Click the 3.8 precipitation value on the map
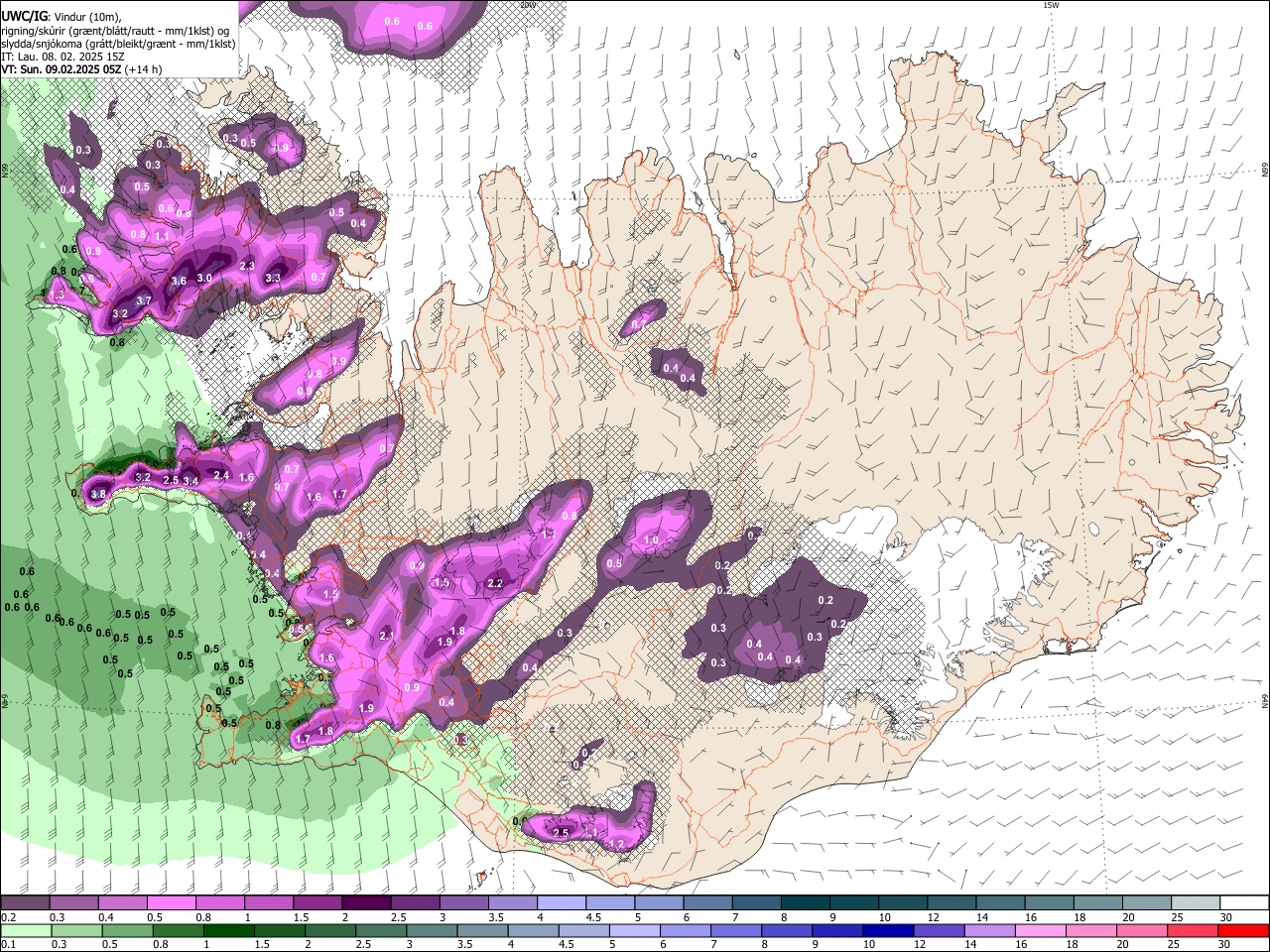 click(98, 494)
